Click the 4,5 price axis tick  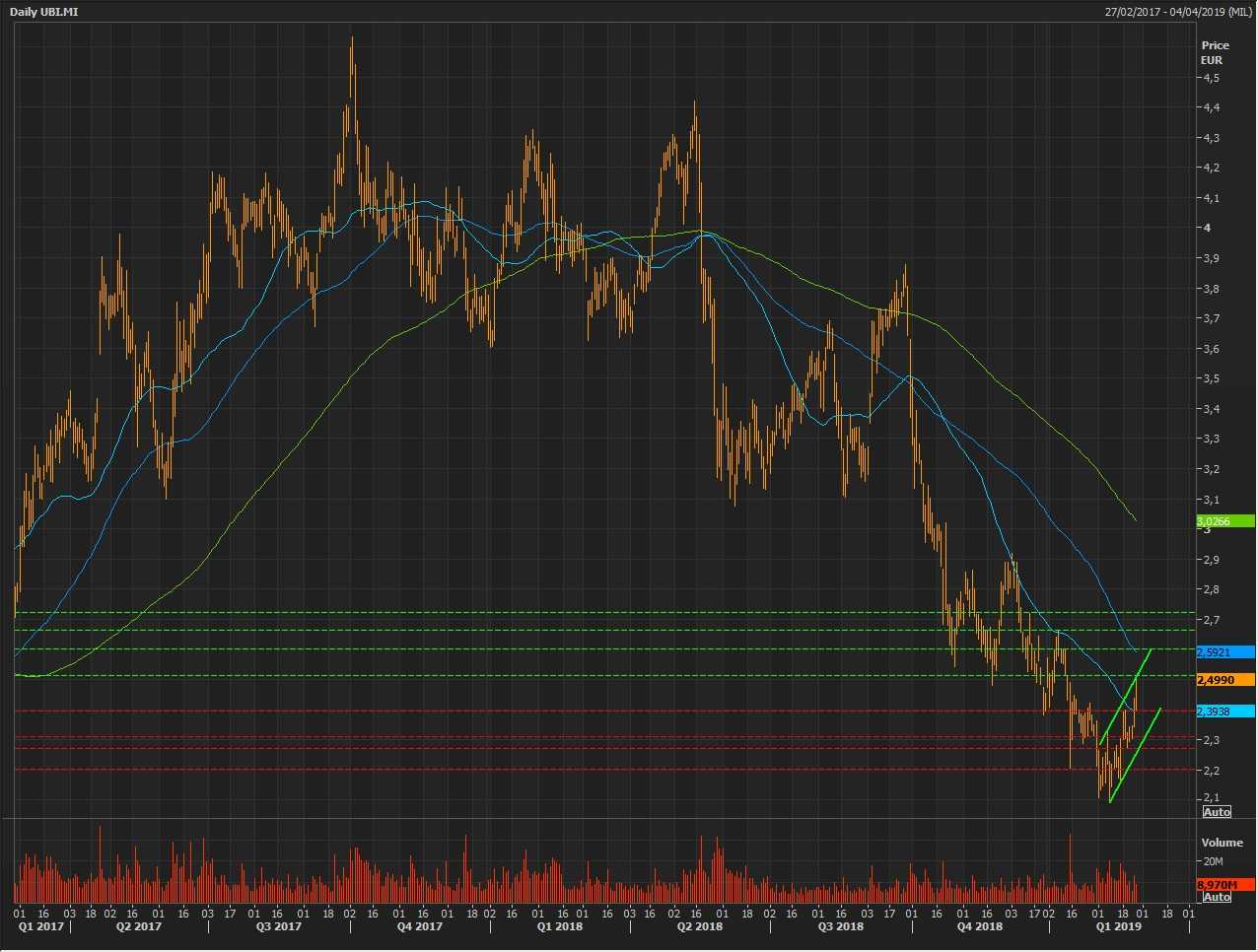point(1211,78)
